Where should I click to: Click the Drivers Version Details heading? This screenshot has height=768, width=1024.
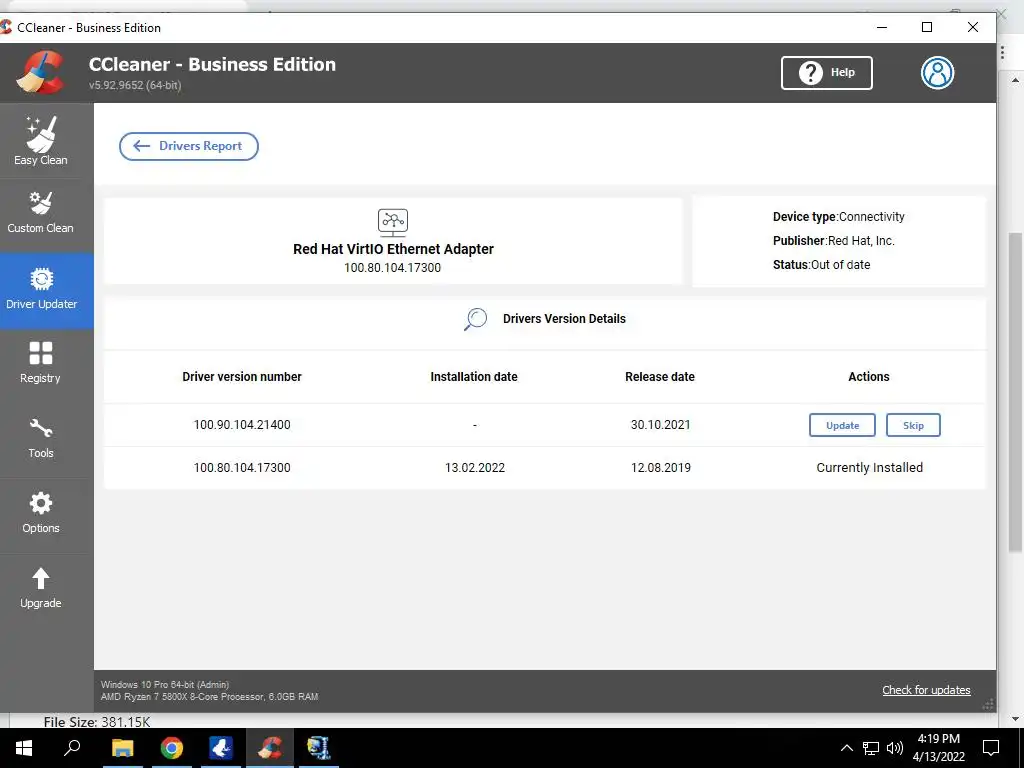coord(564,319)
